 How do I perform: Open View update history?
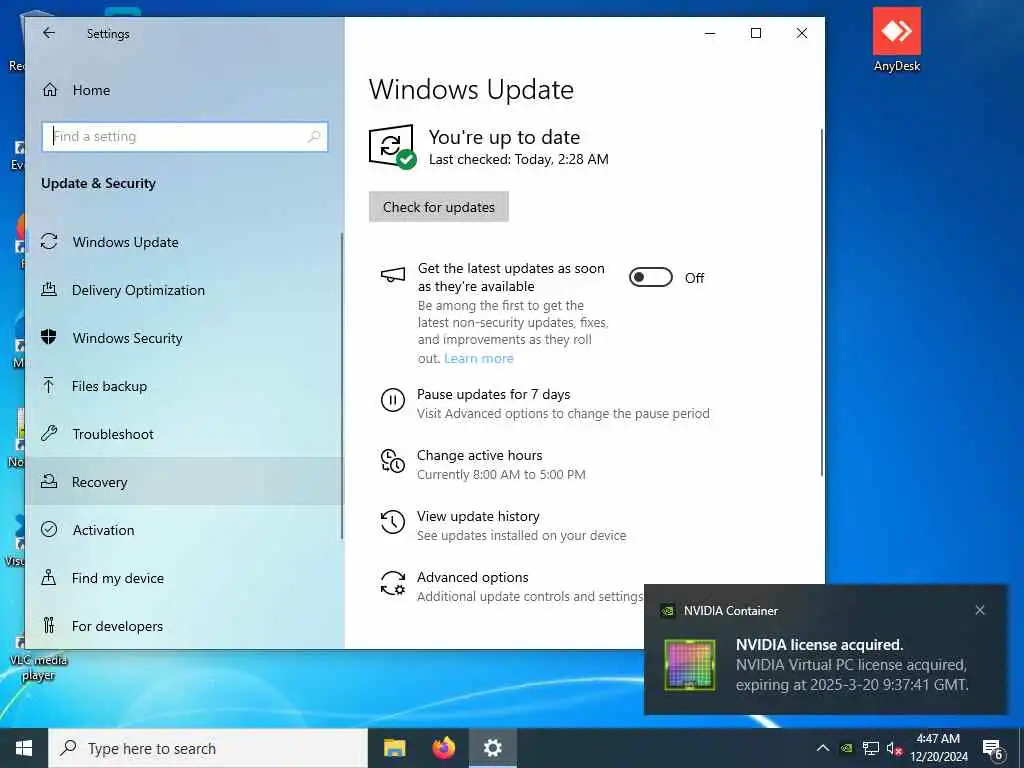[478, 517]
